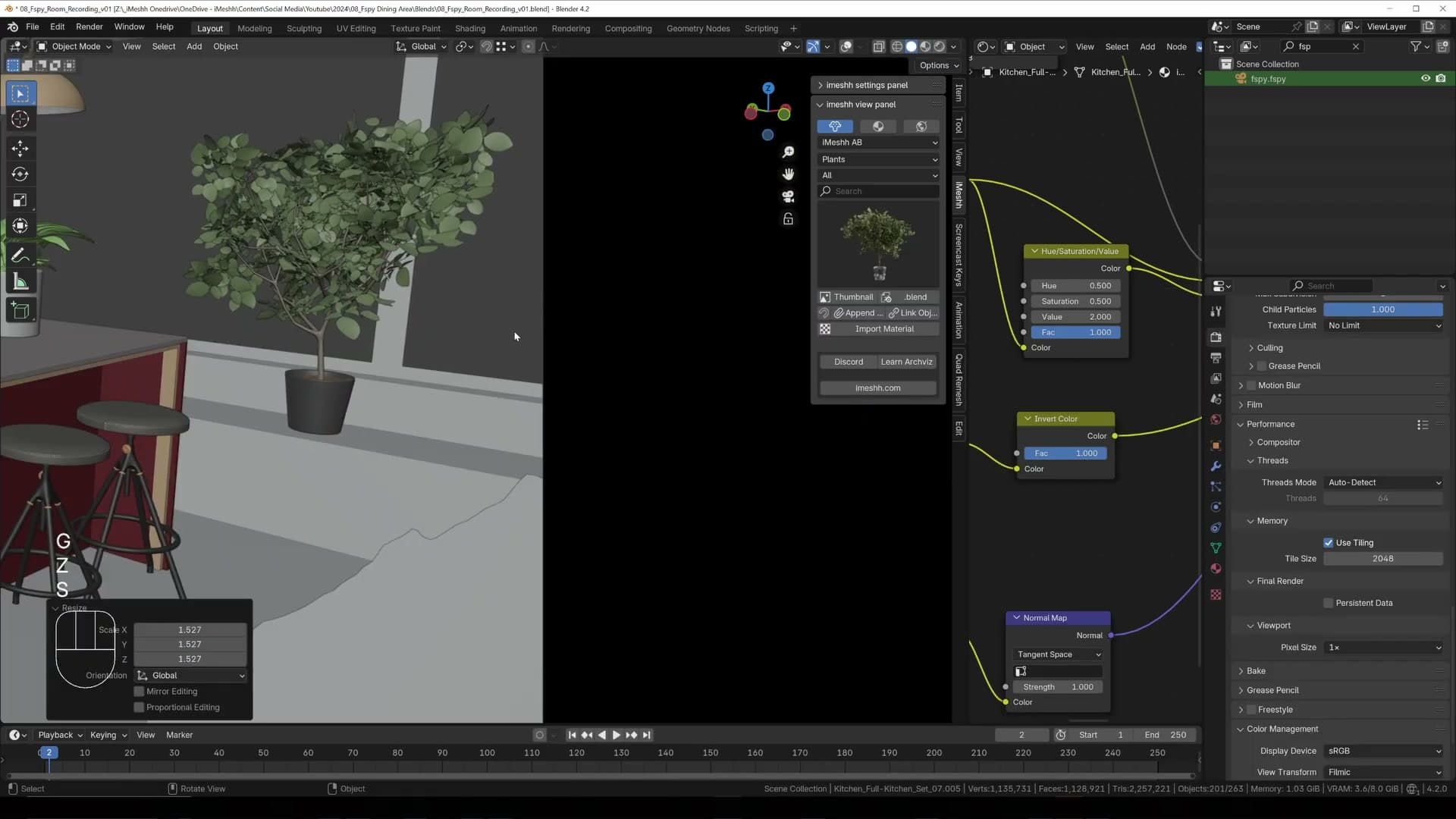Enable the Proportional Editing checkbox
The height and width of the screenshot is (819, 1456).
click(x=139, y=708)
